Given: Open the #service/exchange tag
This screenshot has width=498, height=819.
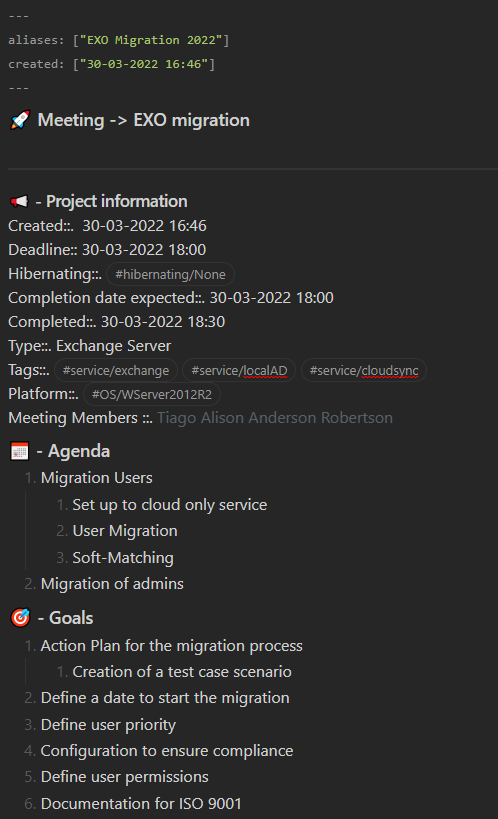Looking at the screenshot, I should [116, 370].
